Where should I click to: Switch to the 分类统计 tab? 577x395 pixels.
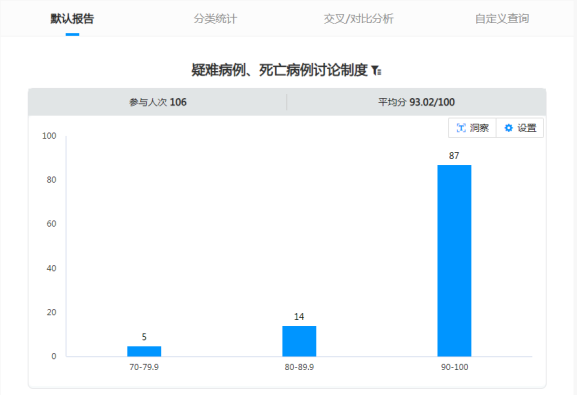pos(215,18)
